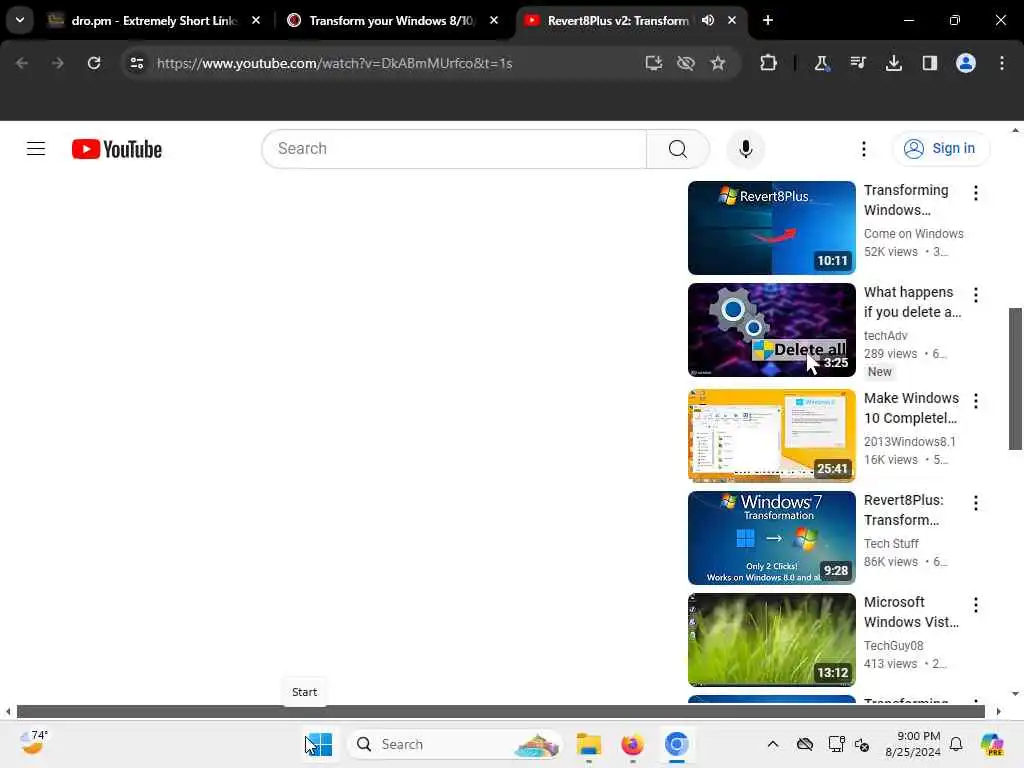Start voice search with the microphone
Screen dimensions: 1024x768
click(745, 149)
